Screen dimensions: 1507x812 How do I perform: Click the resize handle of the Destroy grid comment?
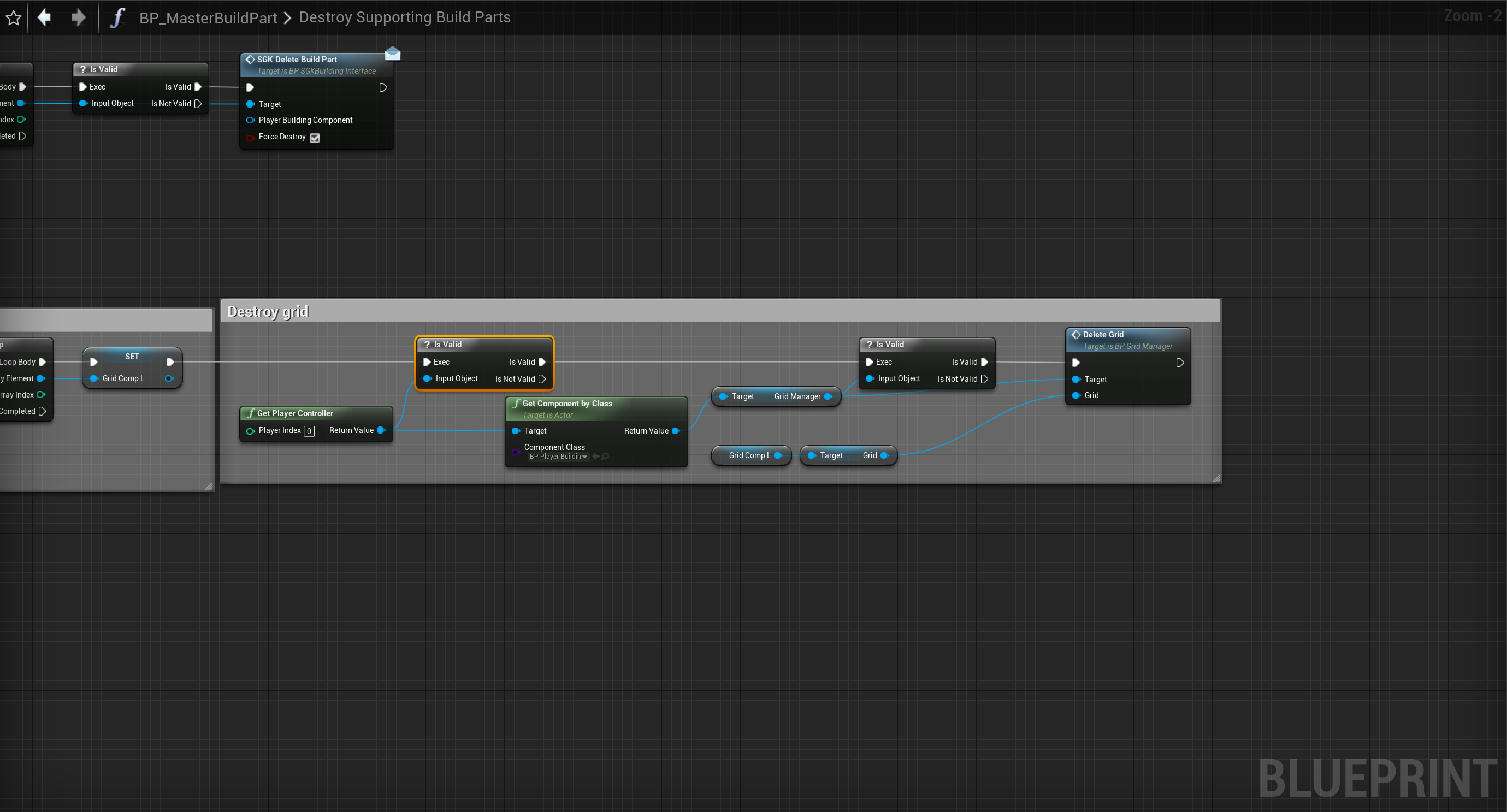tap(1216, 478)
